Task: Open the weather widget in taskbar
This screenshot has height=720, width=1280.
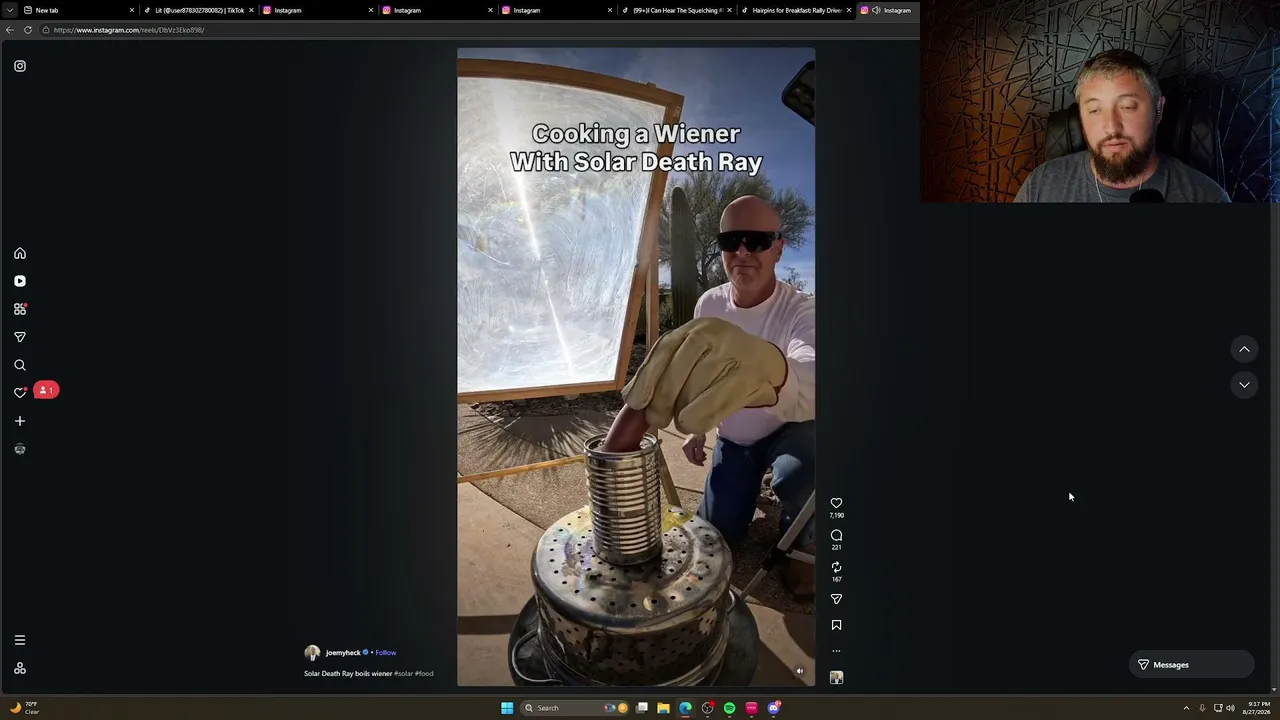Action: click(x=24, y=708)
